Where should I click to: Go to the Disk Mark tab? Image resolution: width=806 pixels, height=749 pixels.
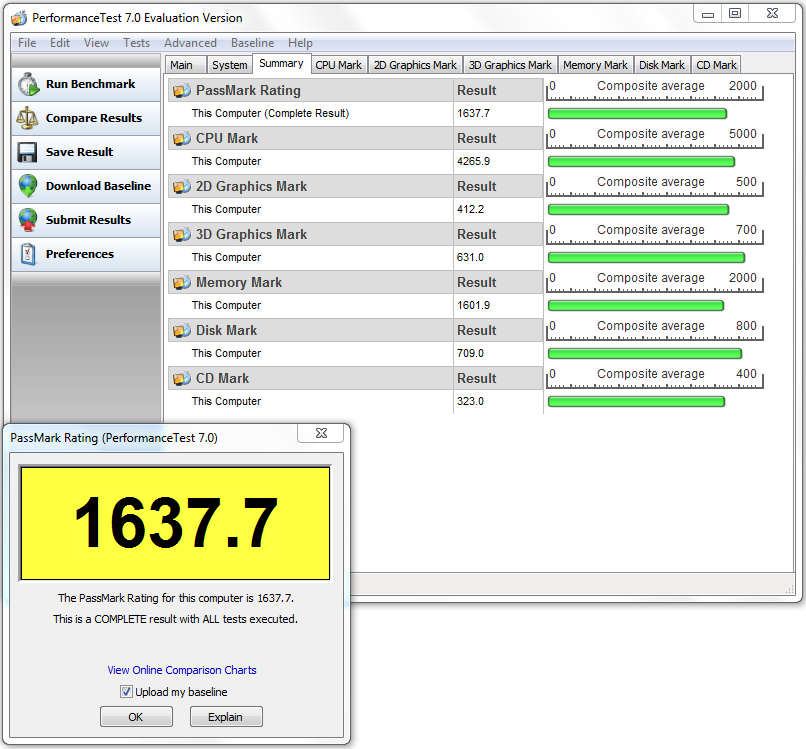[x=662, y=65]
